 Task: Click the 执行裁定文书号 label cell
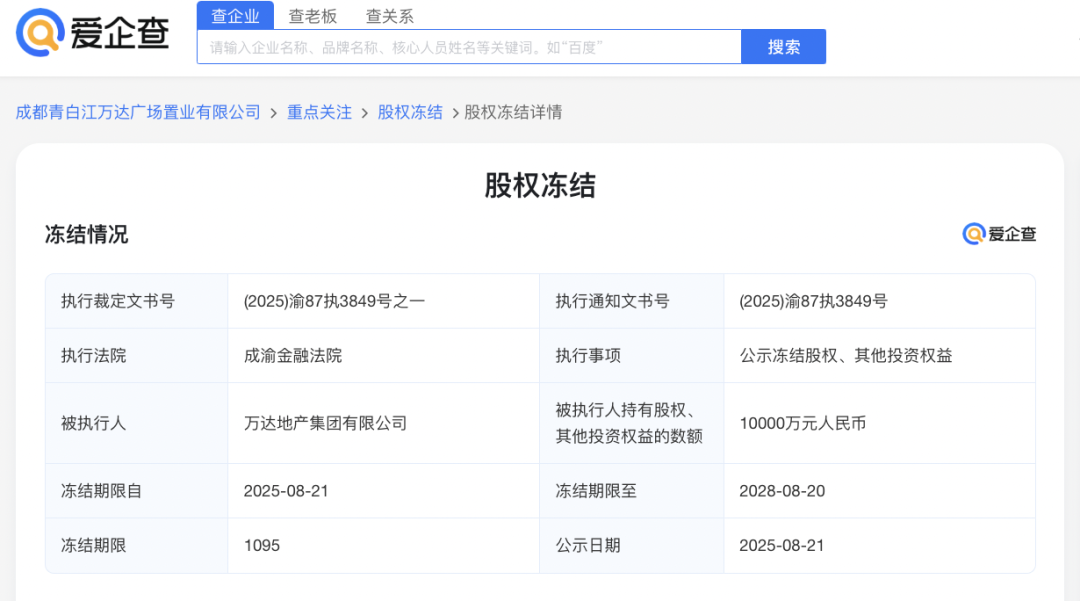[136, 301]
